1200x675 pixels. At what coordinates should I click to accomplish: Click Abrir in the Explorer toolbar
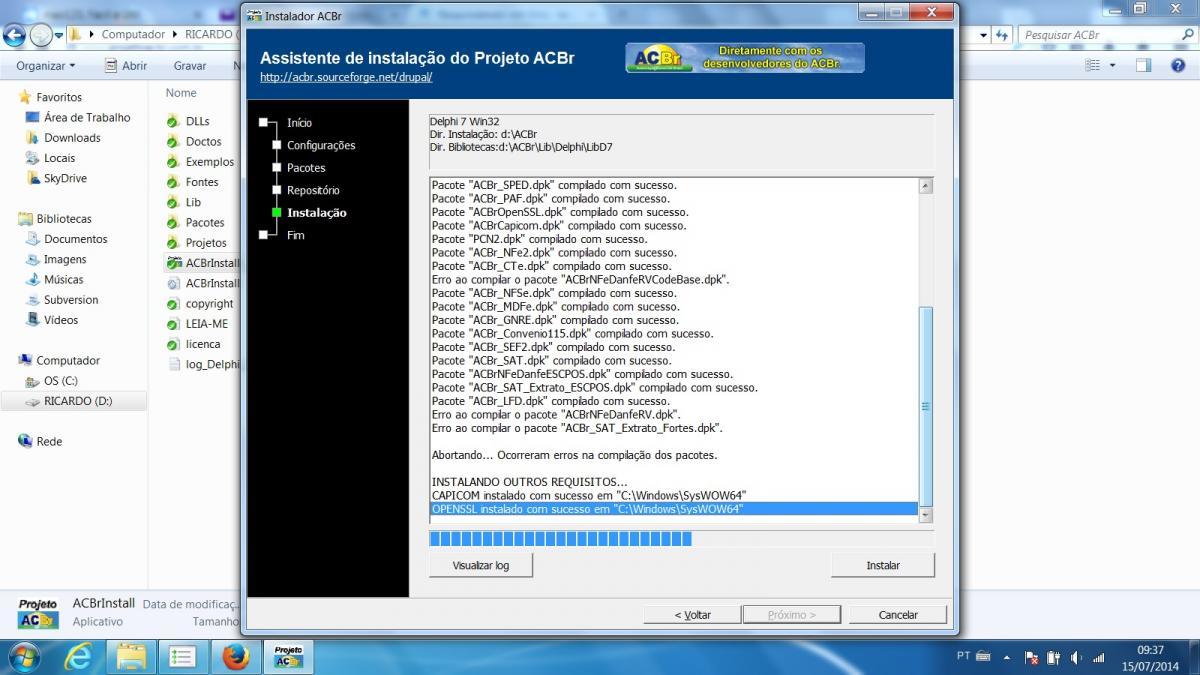click(x=126, y=65)
